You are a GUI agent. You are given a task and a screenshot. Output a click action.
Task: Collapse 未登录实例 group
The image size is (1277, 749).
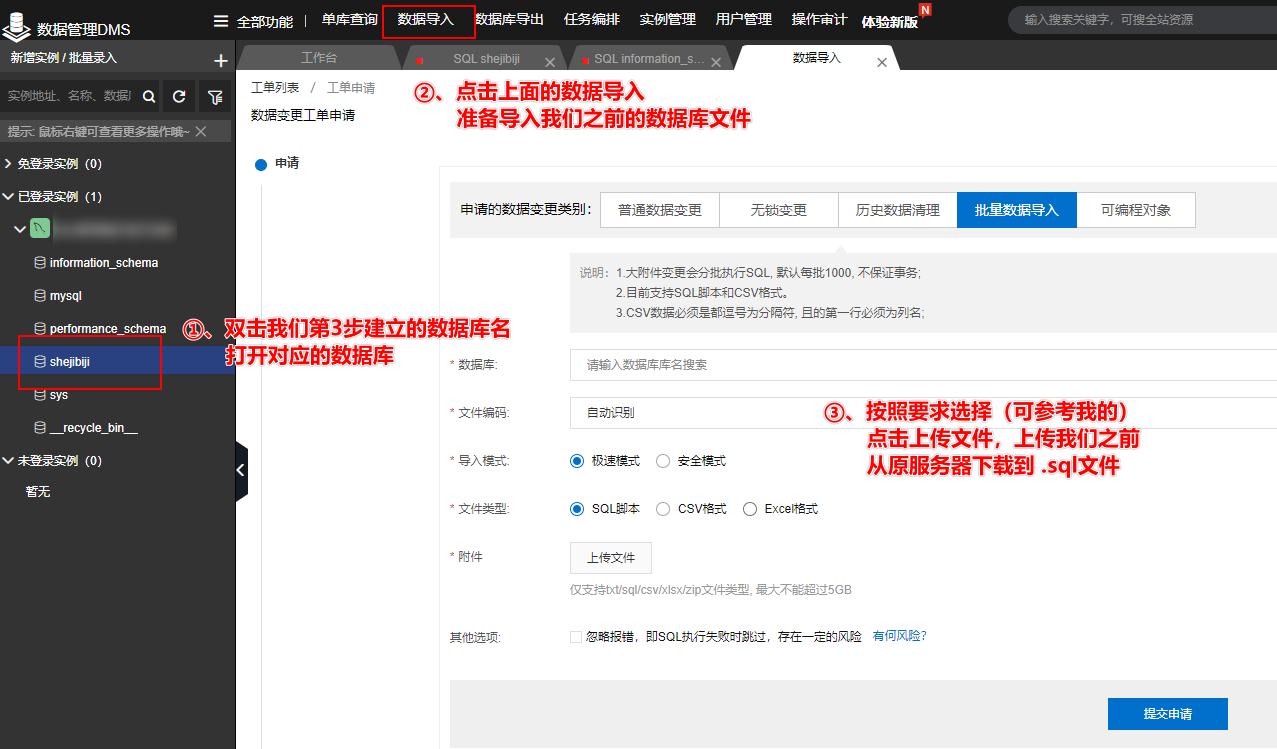[x=9, y=461]
